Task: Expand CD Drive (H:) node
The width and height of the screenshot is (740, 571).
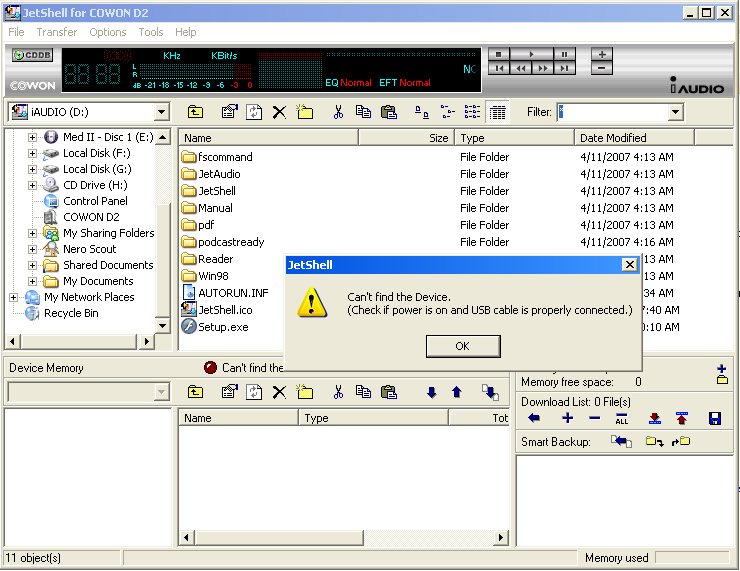Action: coord(32,185)
